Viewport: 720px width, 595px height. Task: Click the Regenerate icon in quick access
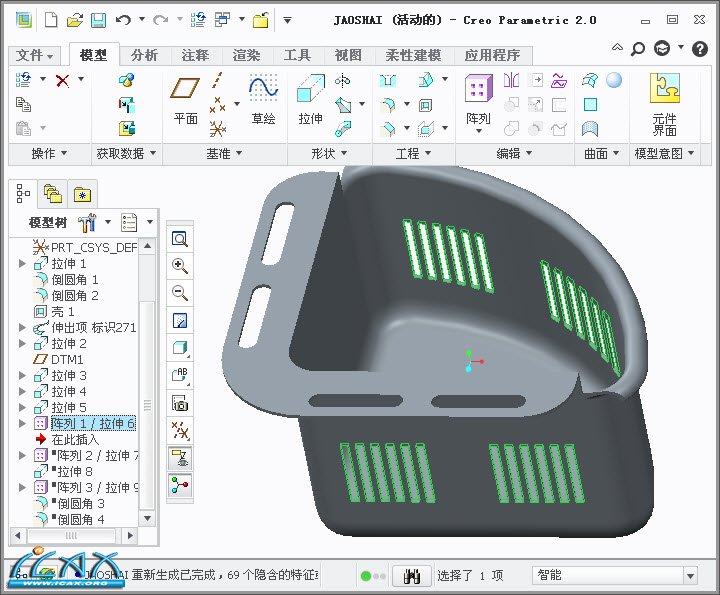point(199,20)
